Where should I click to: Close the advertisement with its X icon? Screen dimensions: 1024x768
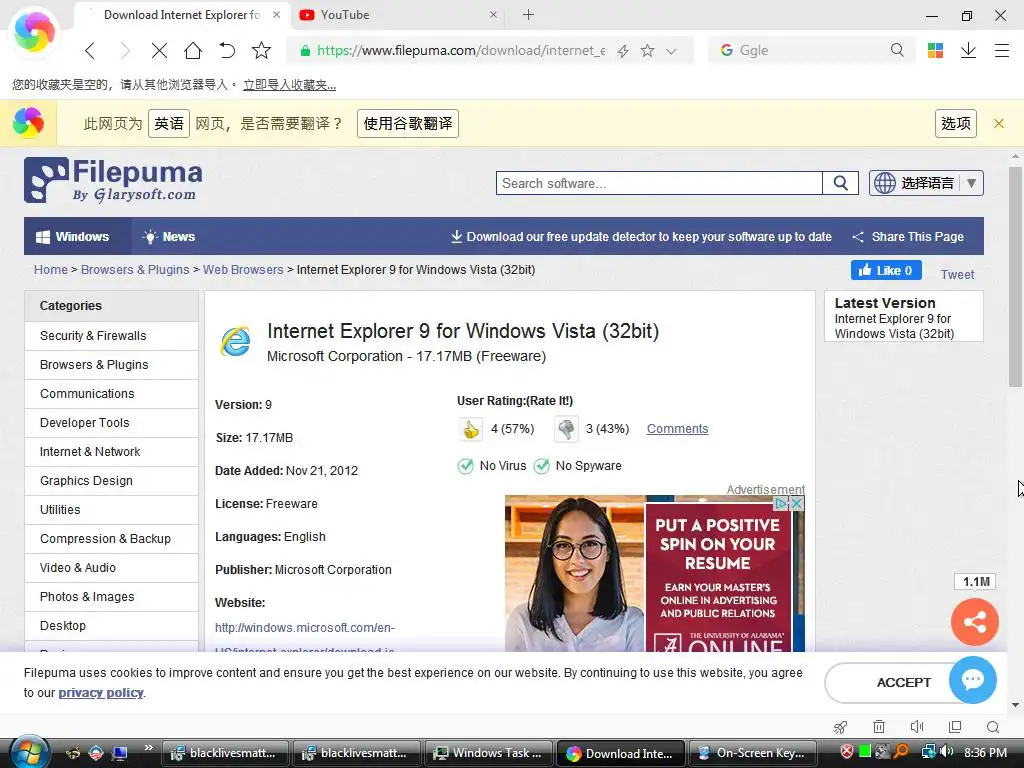[x=797, y=504]
